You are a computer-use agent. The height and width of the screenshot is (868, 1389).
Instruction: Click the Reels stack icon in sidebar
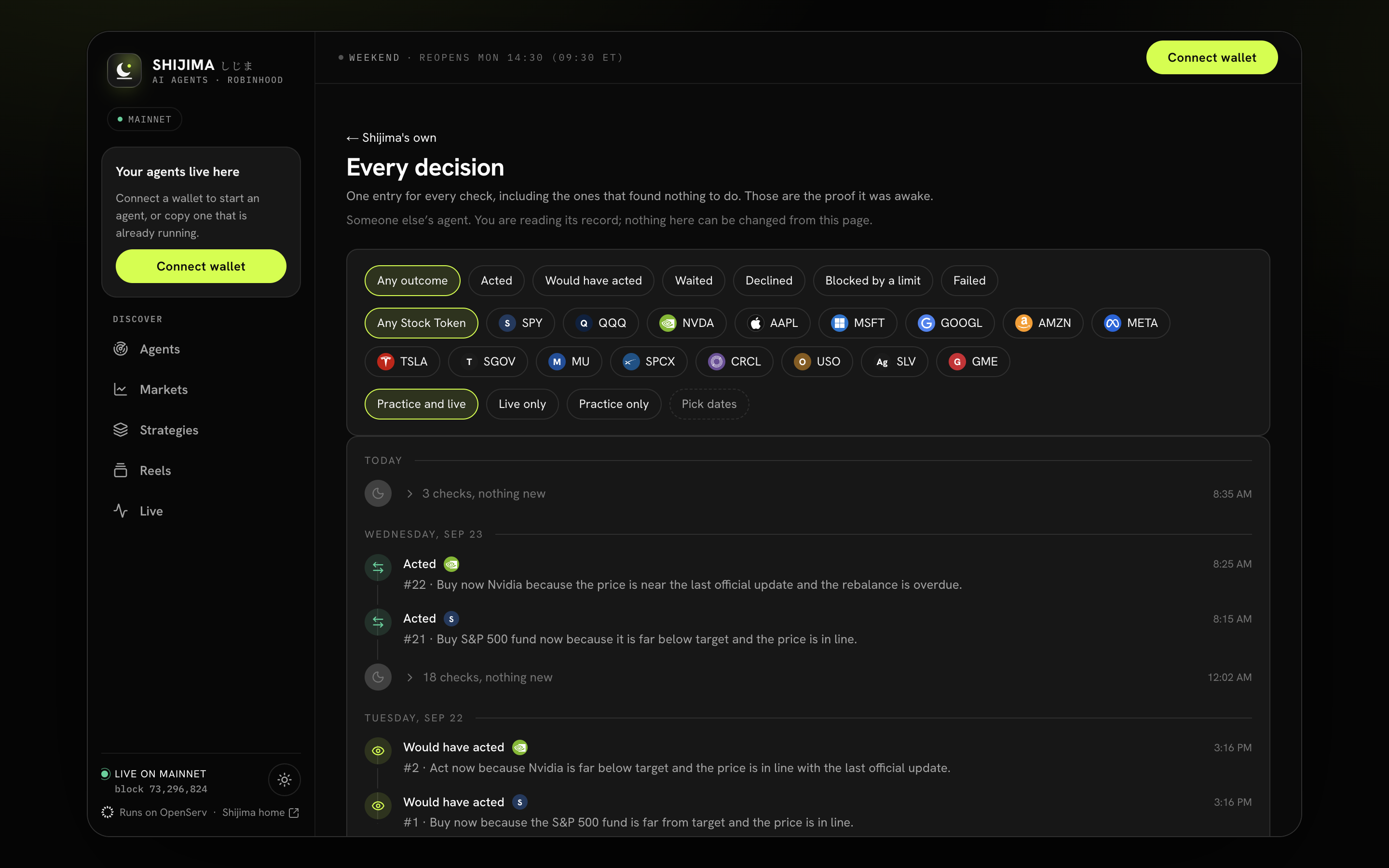[x=121, y=470]
